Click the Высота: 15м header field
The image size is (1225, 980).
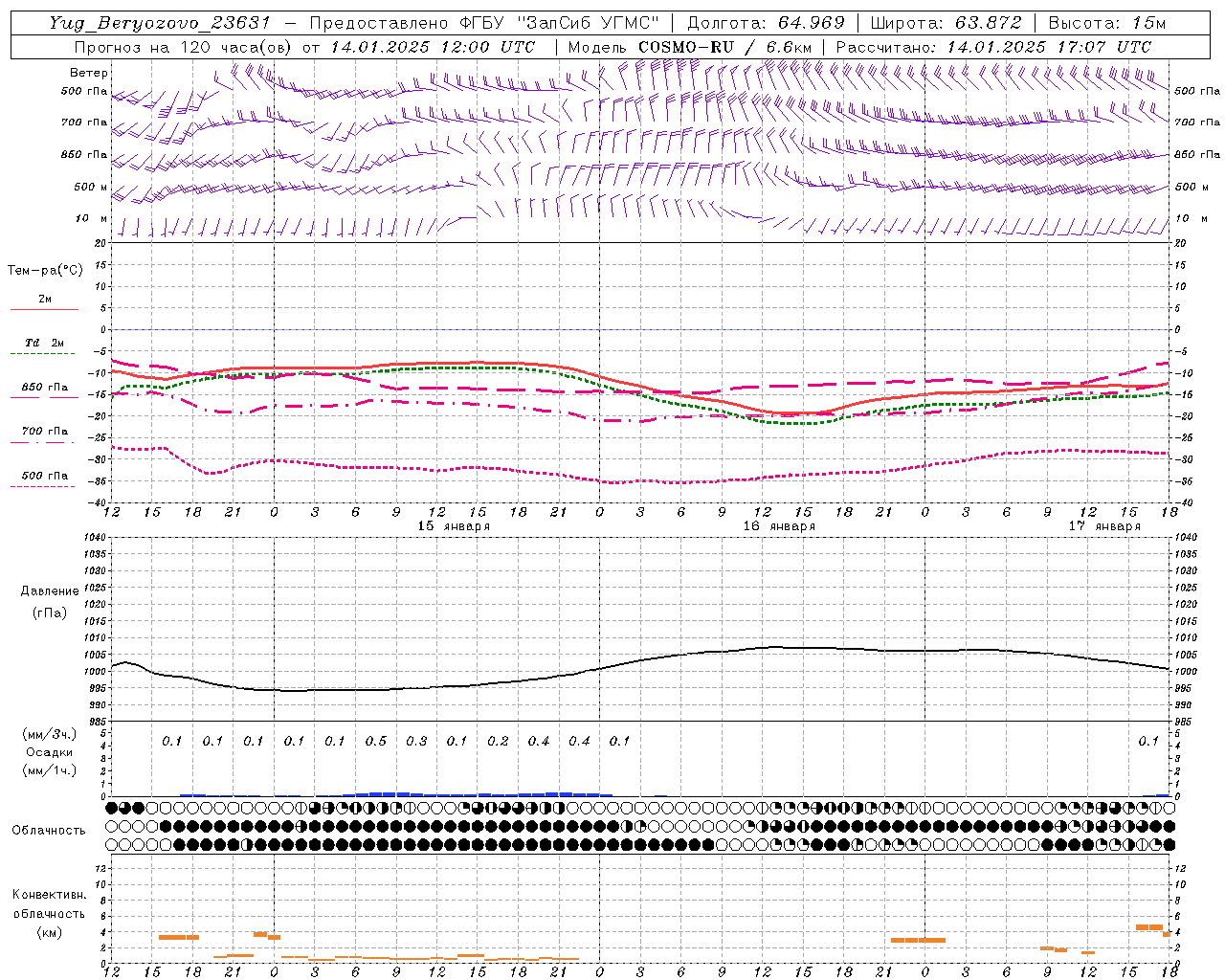(1107, 23)
